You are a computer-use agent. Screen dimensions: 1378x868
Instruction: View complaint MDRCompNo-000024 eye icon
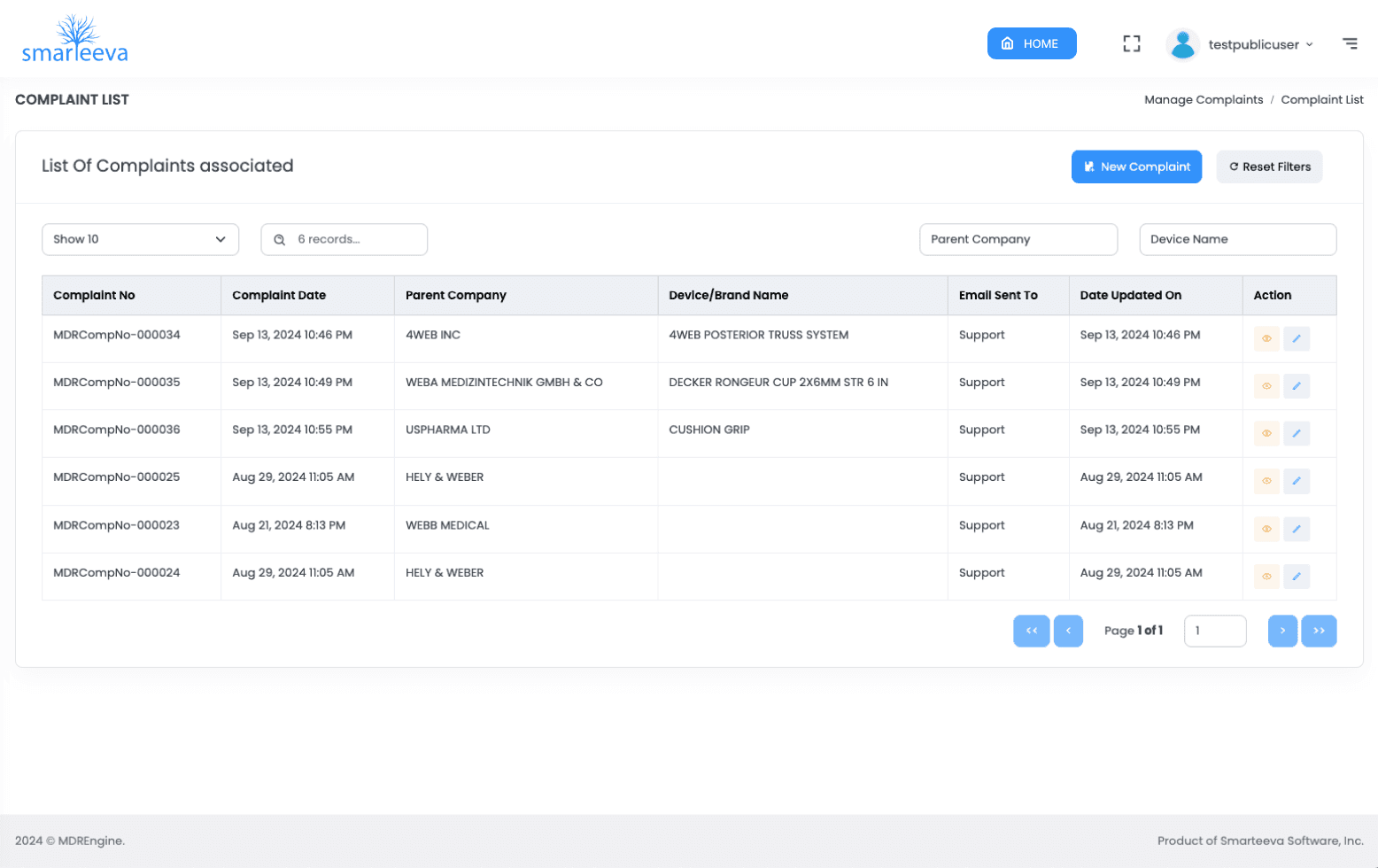[1266, 577]
